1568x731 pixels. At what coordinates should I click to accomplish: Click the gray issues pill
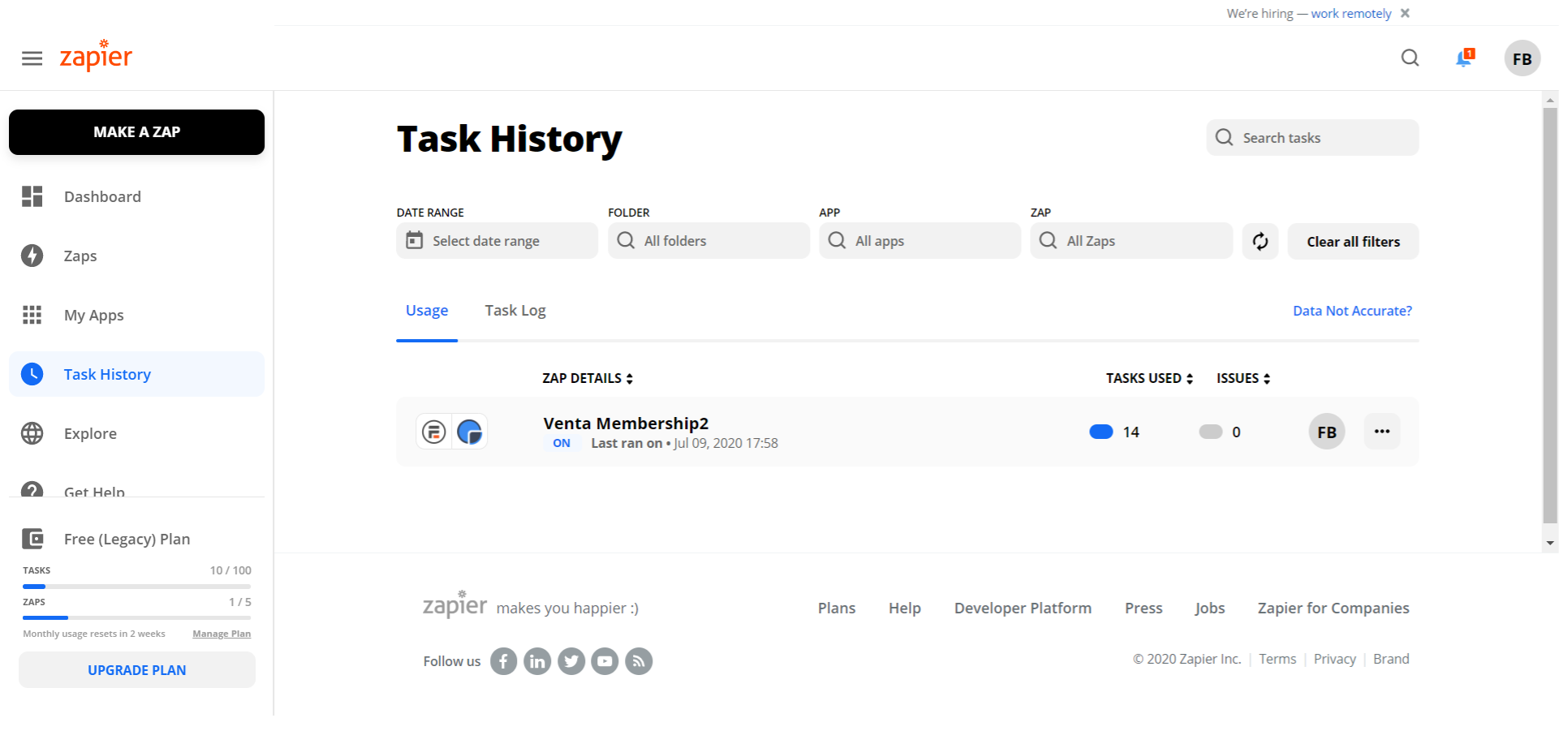pyautogui.click(x=1210, y=432)
